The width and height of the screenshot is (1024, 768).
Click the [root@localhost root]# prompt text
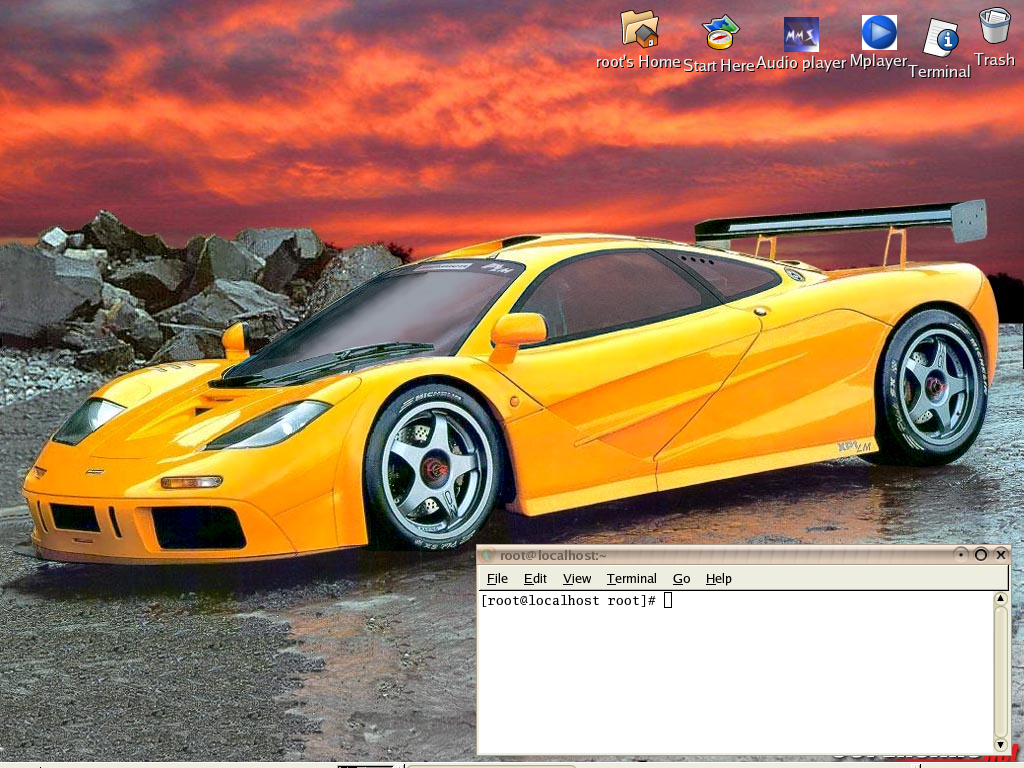[x=568, y=600]
